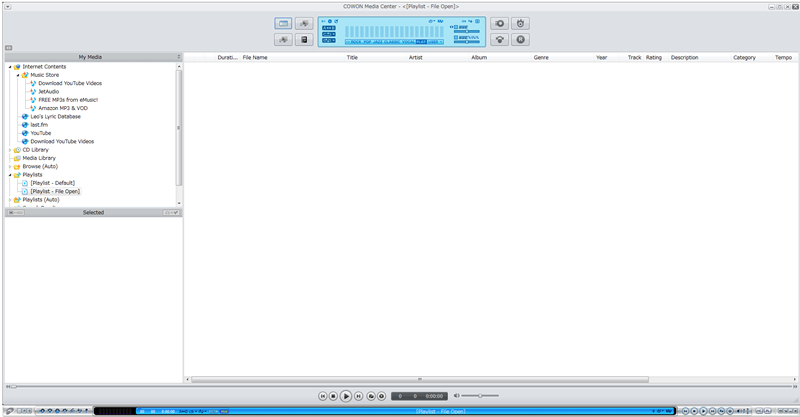Expand the CD Library tree node
This screenshot has width=800, height=417.
(x=10, y=150)
